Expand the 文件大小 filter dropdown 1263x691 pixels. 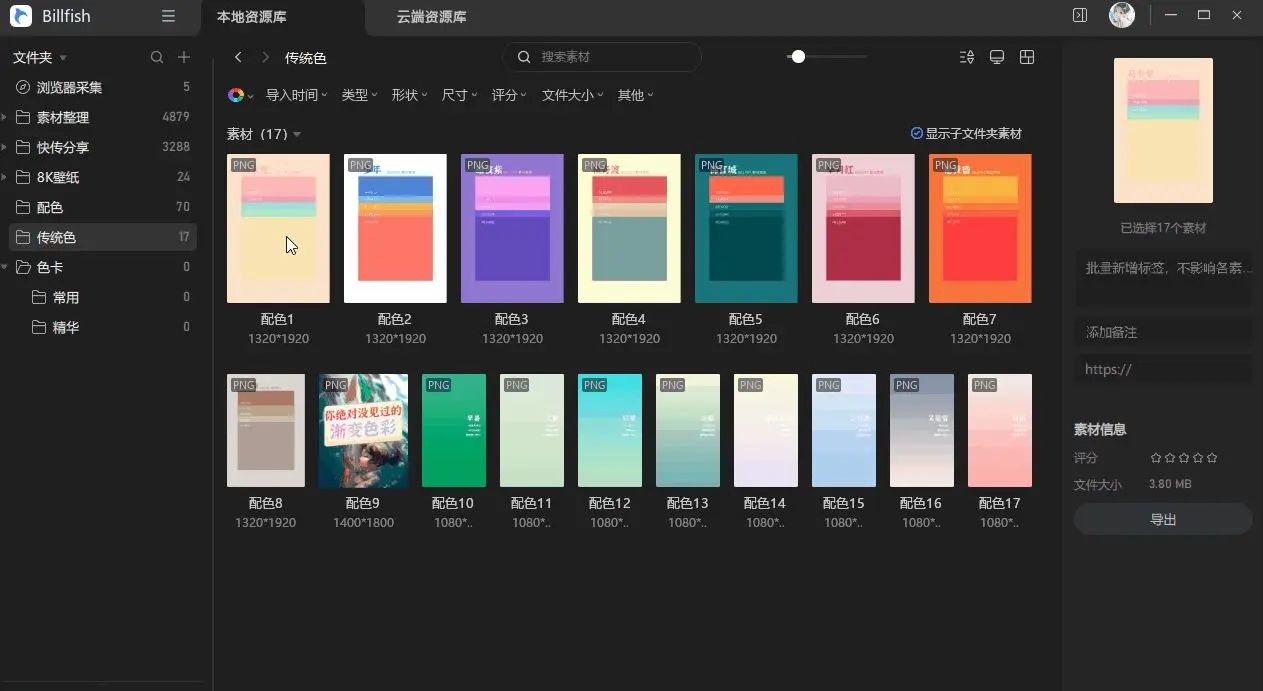tap(573, 95)
